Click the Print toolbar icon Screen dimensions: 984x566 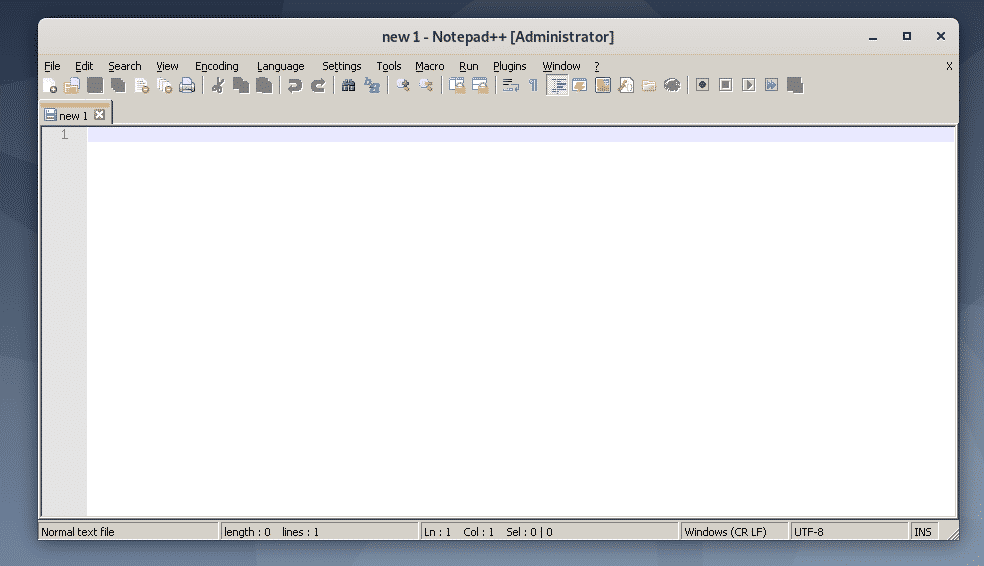(187, 85)
